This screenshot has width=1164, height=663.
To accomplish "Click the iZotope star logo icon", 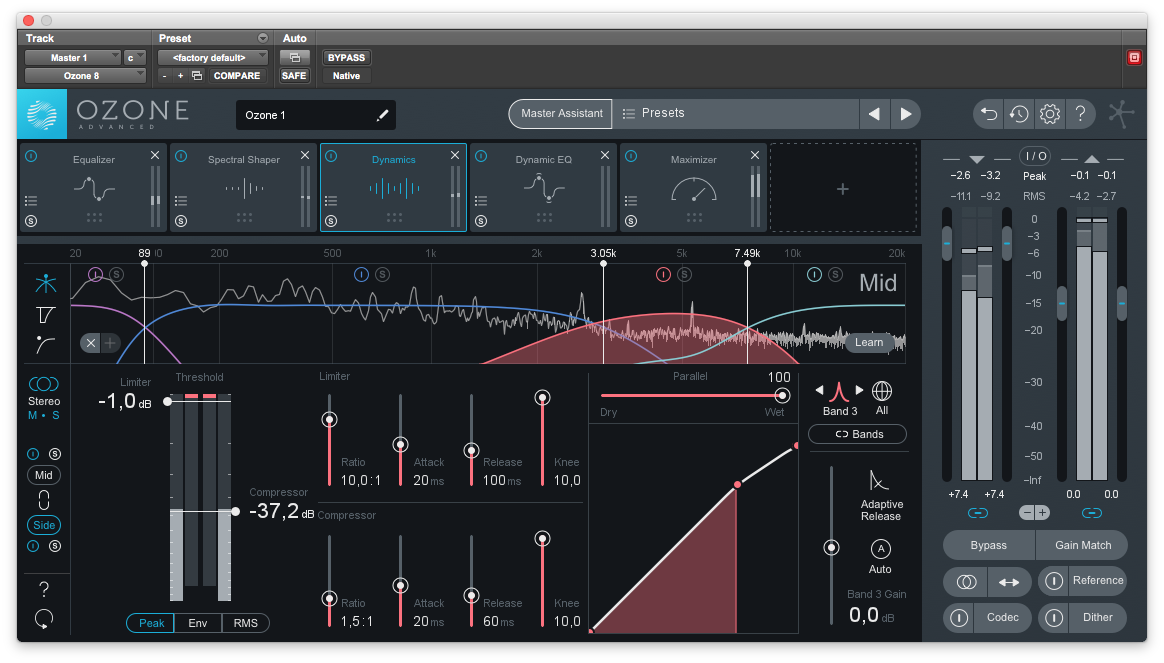I will tap(1121, 114).
